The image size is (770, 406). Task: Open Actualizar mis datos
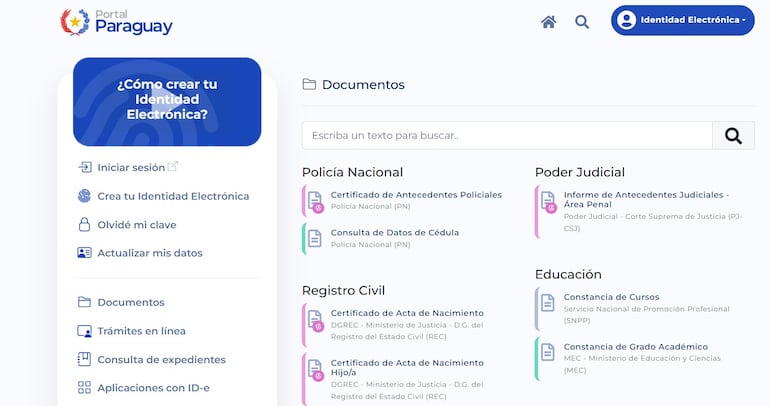(150, 253)
